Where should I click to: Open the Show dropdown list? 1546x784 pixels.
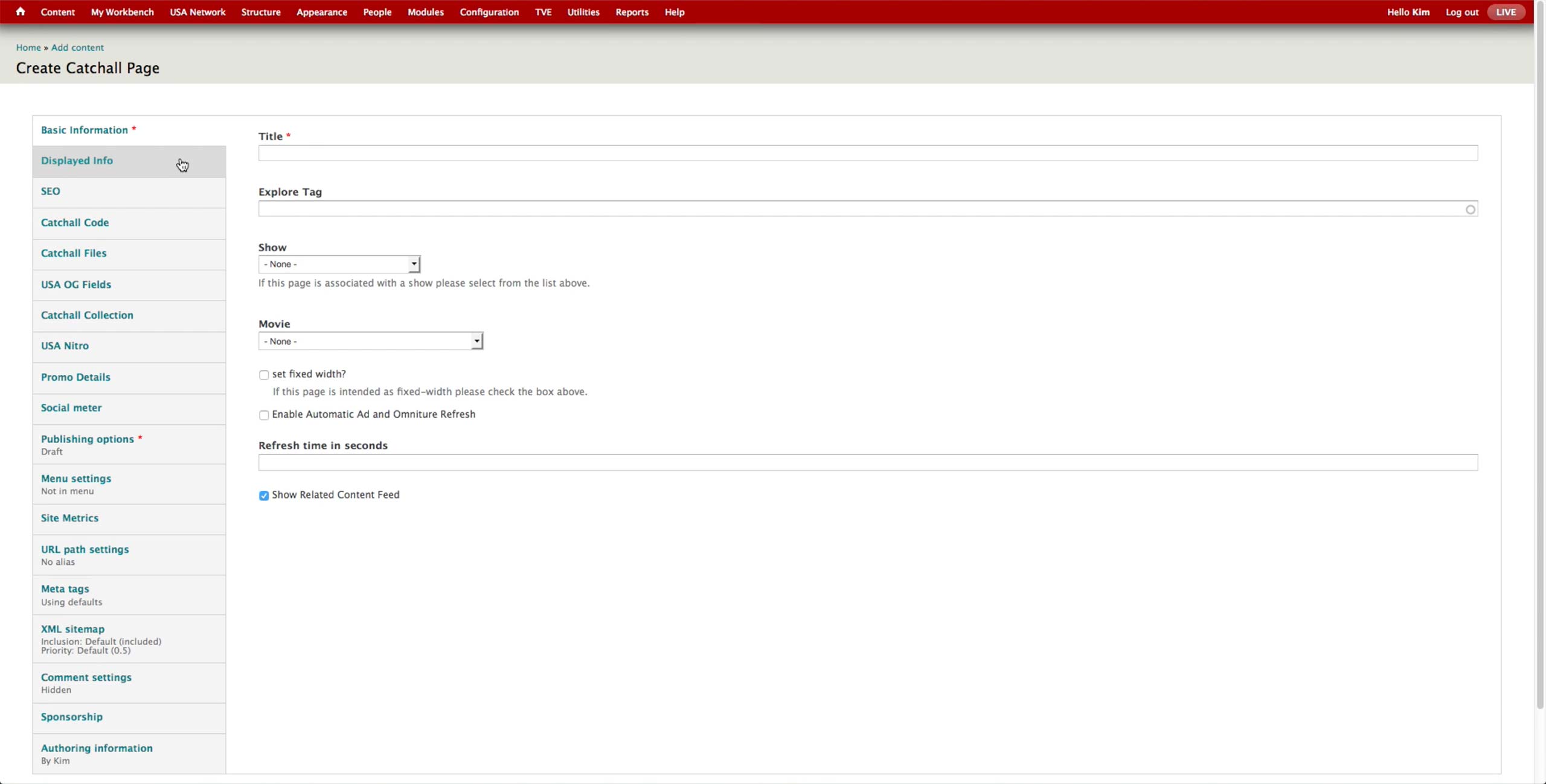339,264
